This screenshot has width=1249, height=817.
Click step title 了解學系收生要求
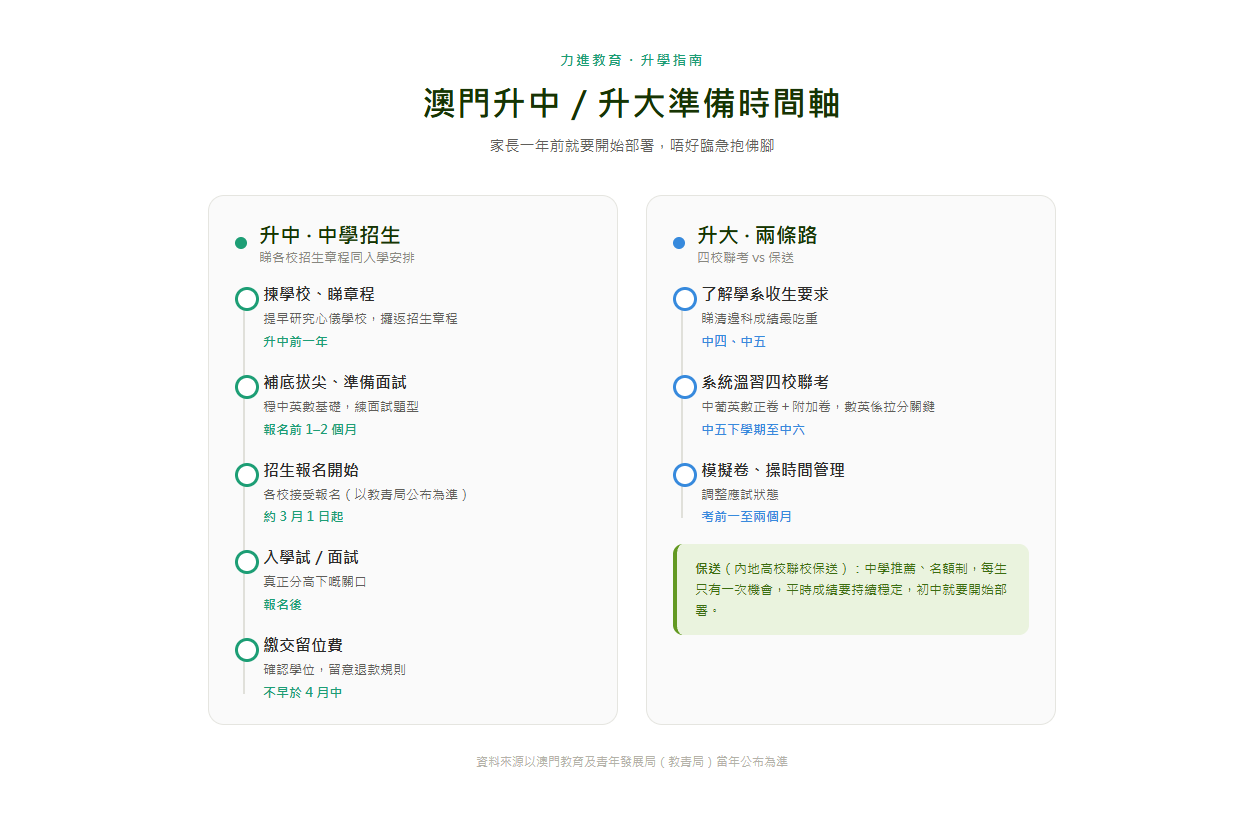(x=765, y=295)
